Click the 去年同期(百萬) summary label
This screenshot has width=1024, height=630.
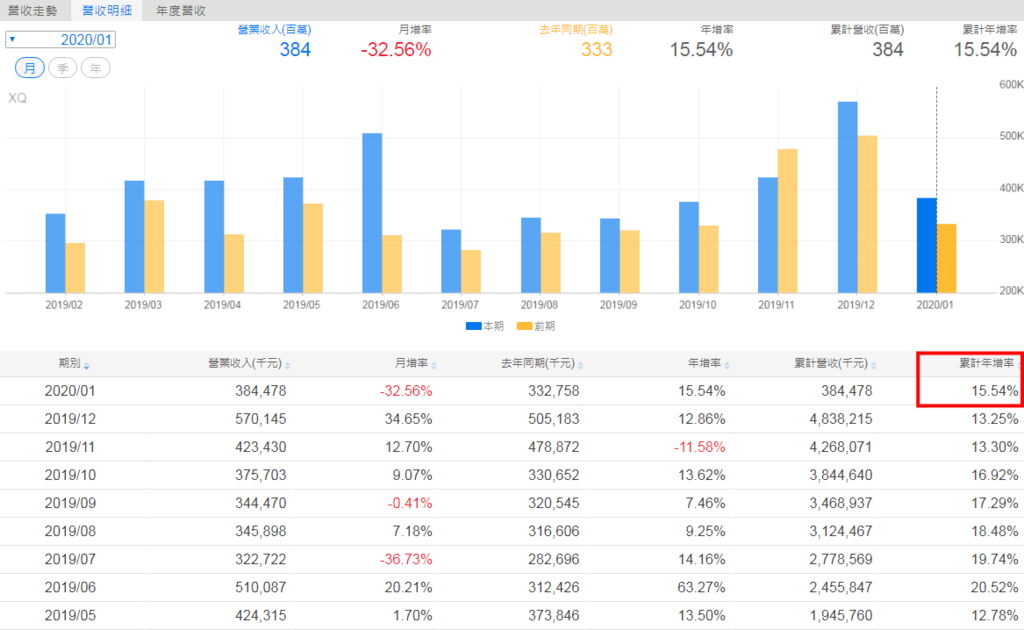[576, 29]
